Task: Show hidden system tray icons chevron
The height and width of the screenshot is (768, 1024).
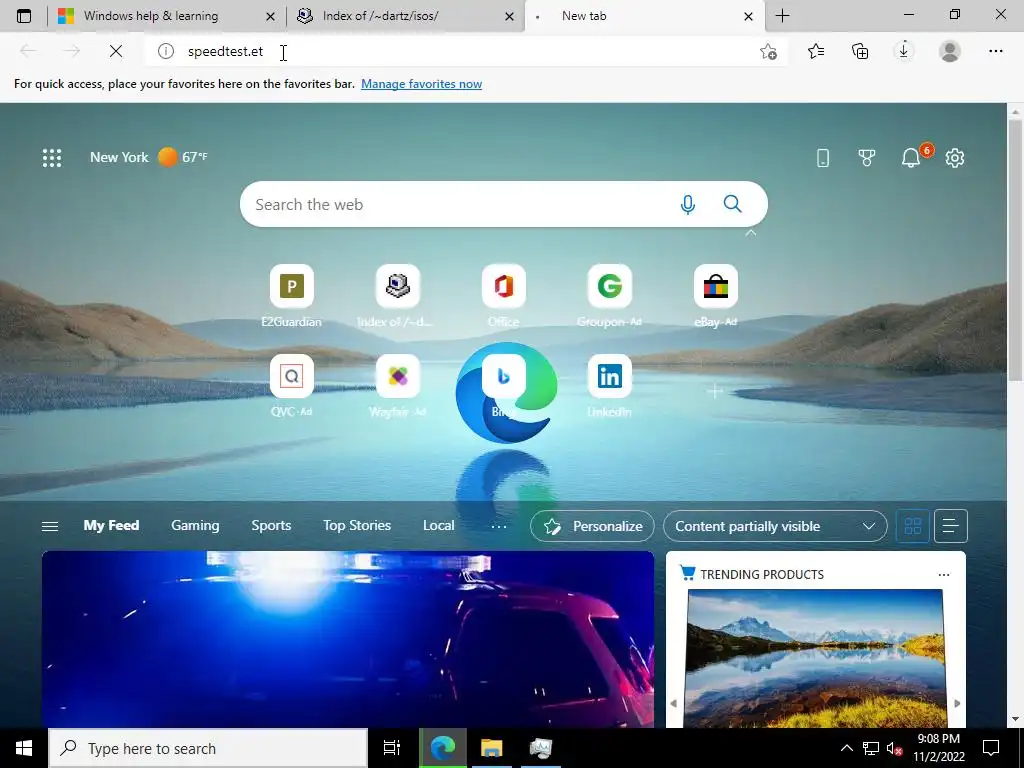Action: coord(846,748)
